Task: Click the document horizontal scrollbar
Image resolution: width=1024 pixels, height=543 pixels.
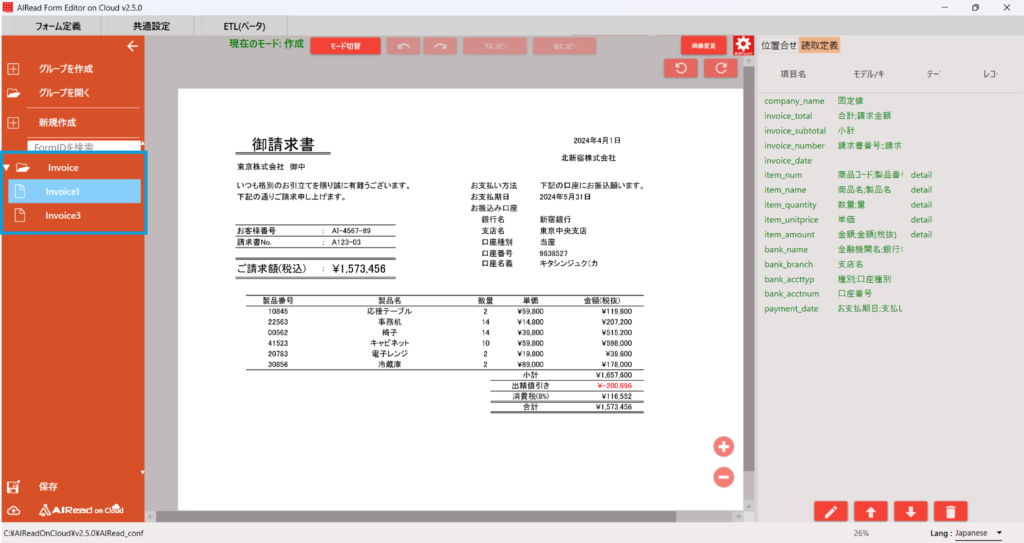Action: (415, 516)
